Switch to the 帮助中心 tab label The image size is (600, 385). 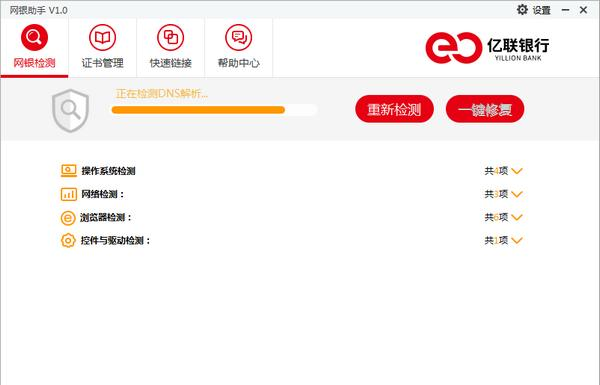point(239,63)
